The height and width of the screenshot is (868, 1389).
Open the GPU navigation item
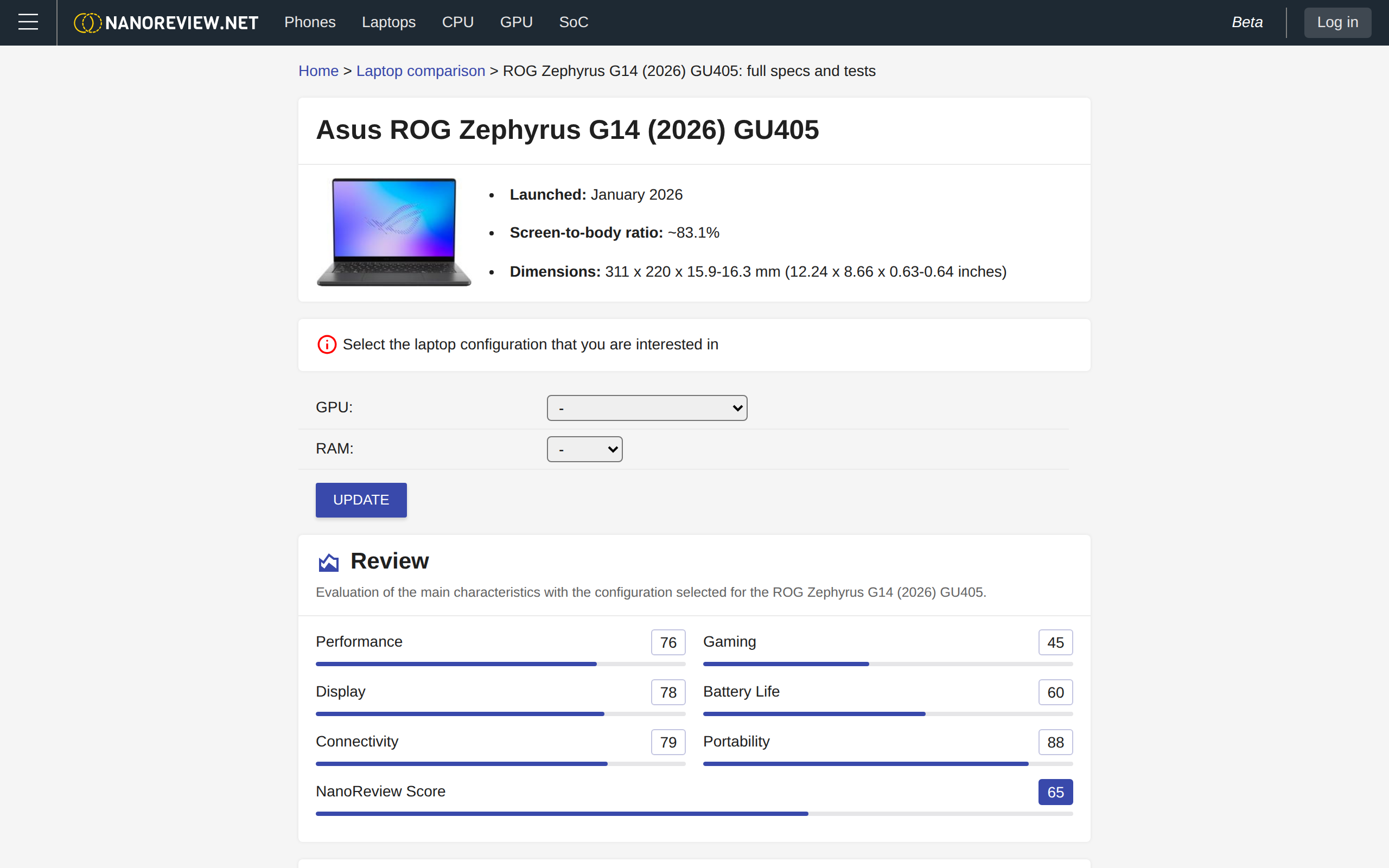coord(516,22)
